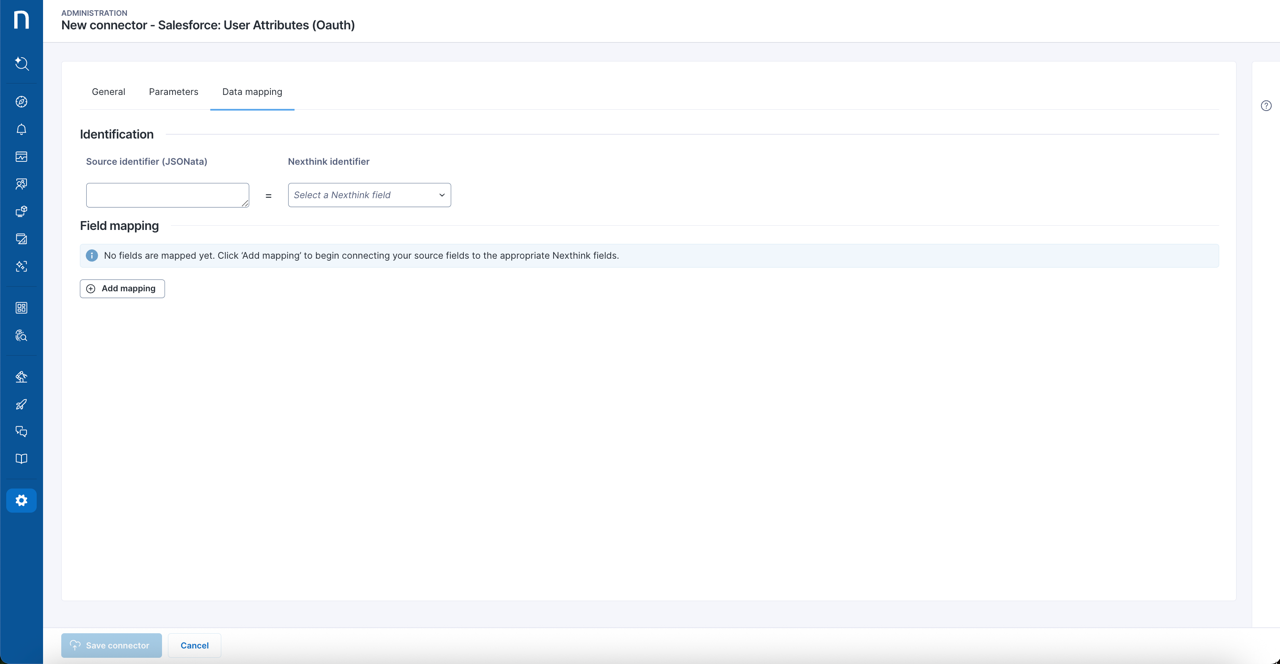The image size is (1280, 664).
Task: Click the help question mark icon
Action: pyautogui.click(x=1266, y=106)
